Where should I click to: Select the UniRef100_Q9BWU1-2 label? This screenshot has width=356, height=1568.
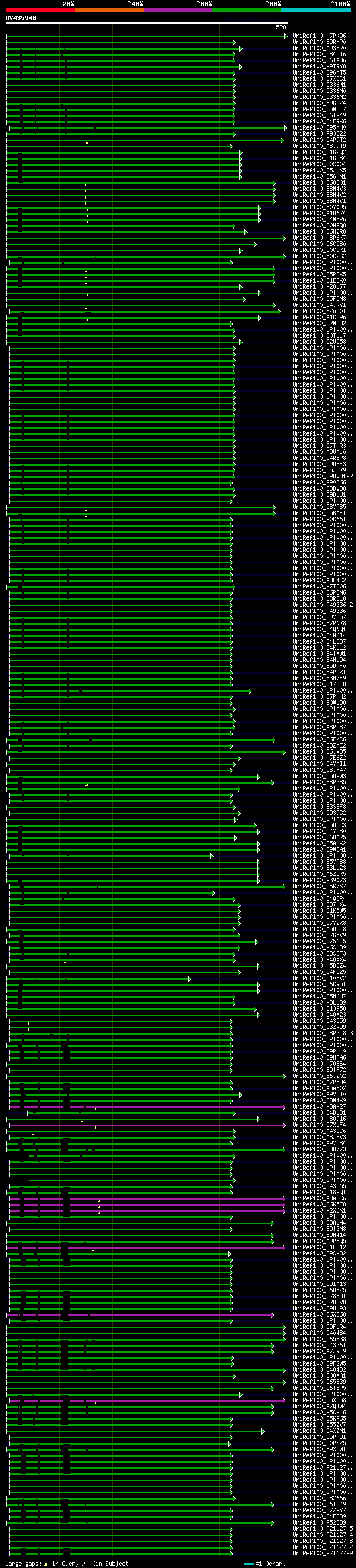pyautogui.click(x=322, y=477)
